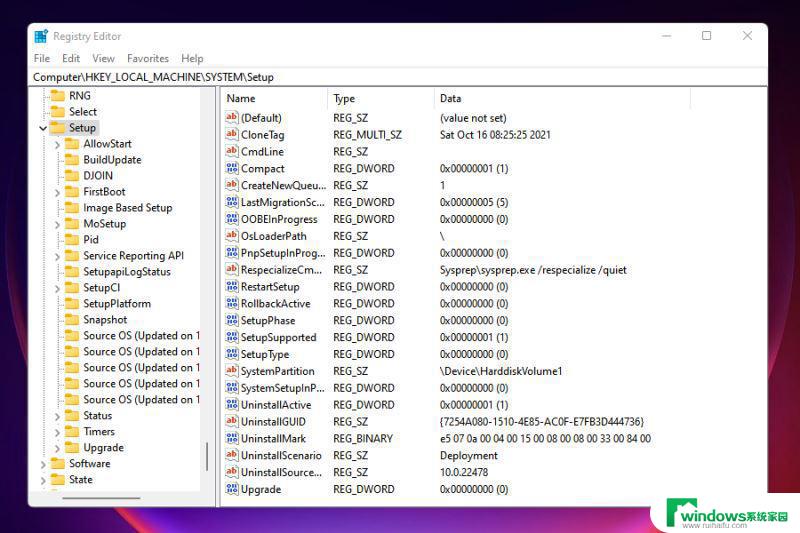Click the tree pane vertical scrollbar thumb
The width and height of the screenshot is (800, 533).
point(207,456)
